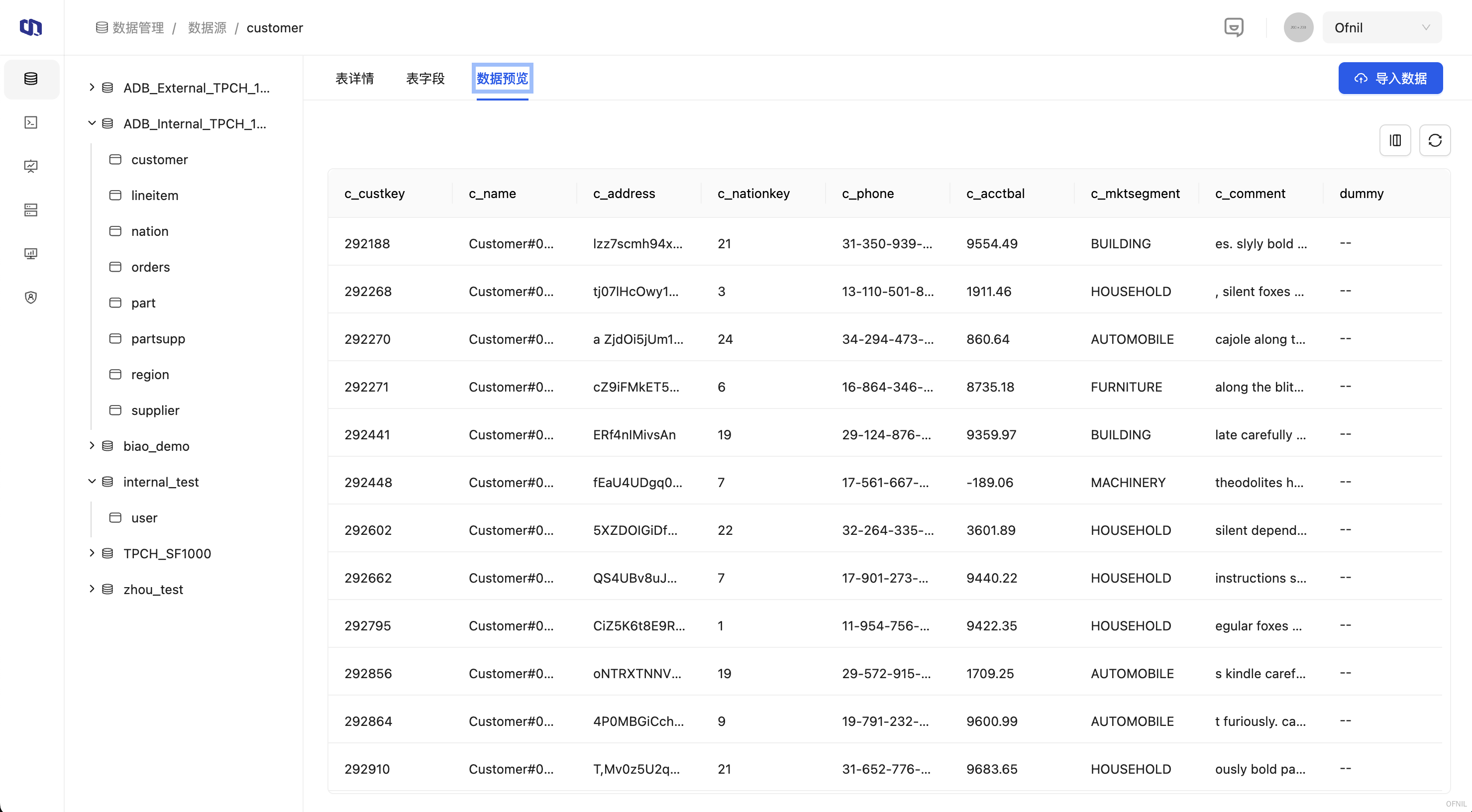Go to 数据源 breadcrumb
Image resolution: width=1472 pixels, height=812 pixels.
click(208, 27)
